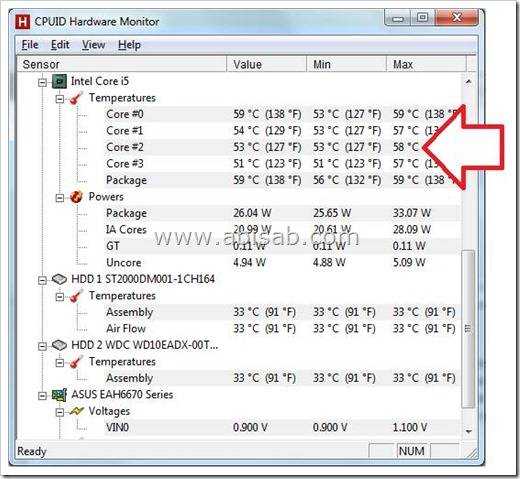
Task: Open the File menu
Action: (30, 45)
